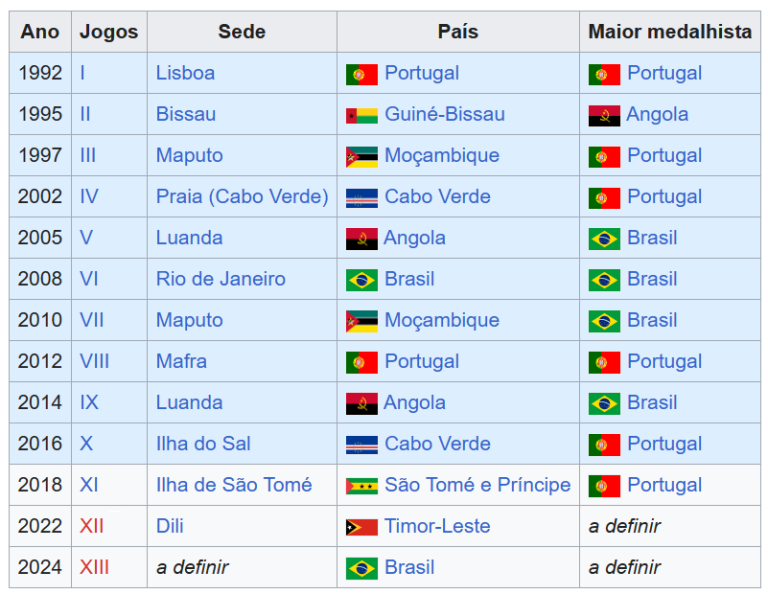Click the Angola flag in the 1995 medalhista cell
Viewport: 768px width, 594px height.
click(604, 116)
